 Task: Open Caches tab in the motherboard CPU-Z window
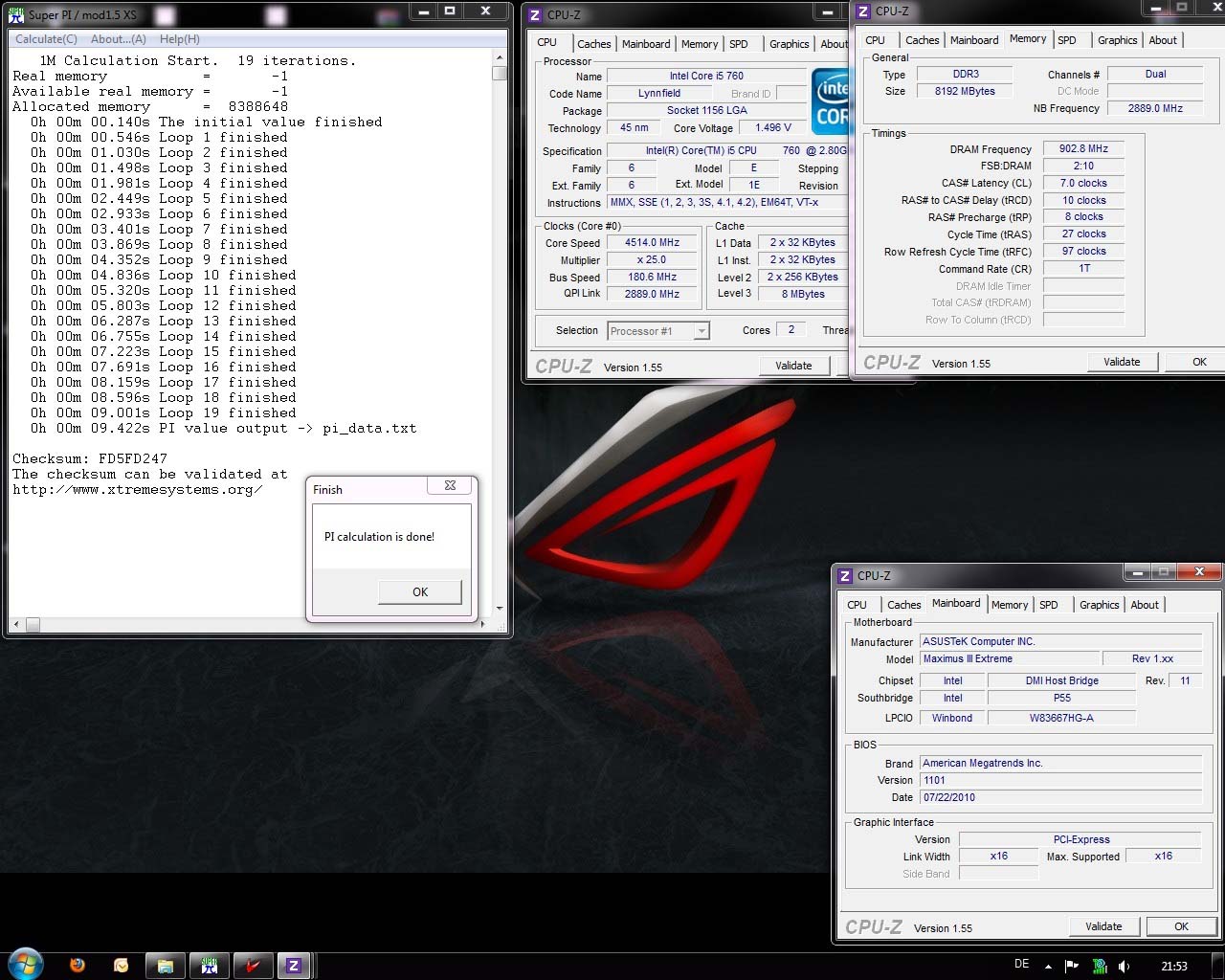pyautogui.click(x=904, y=605)
